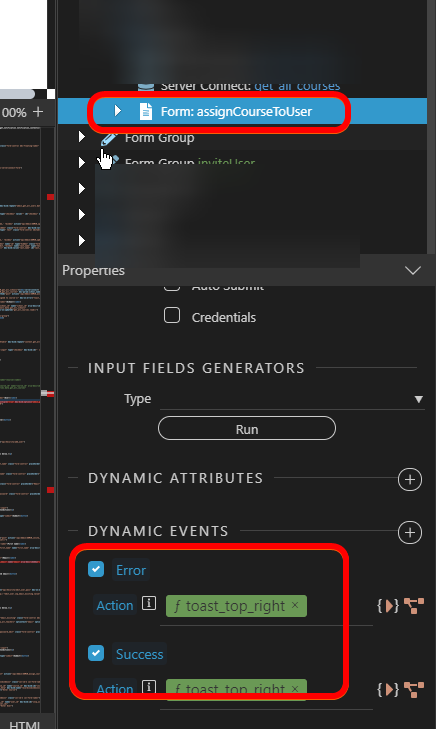
Task: Click the Success event label
Action: point(139,654)
